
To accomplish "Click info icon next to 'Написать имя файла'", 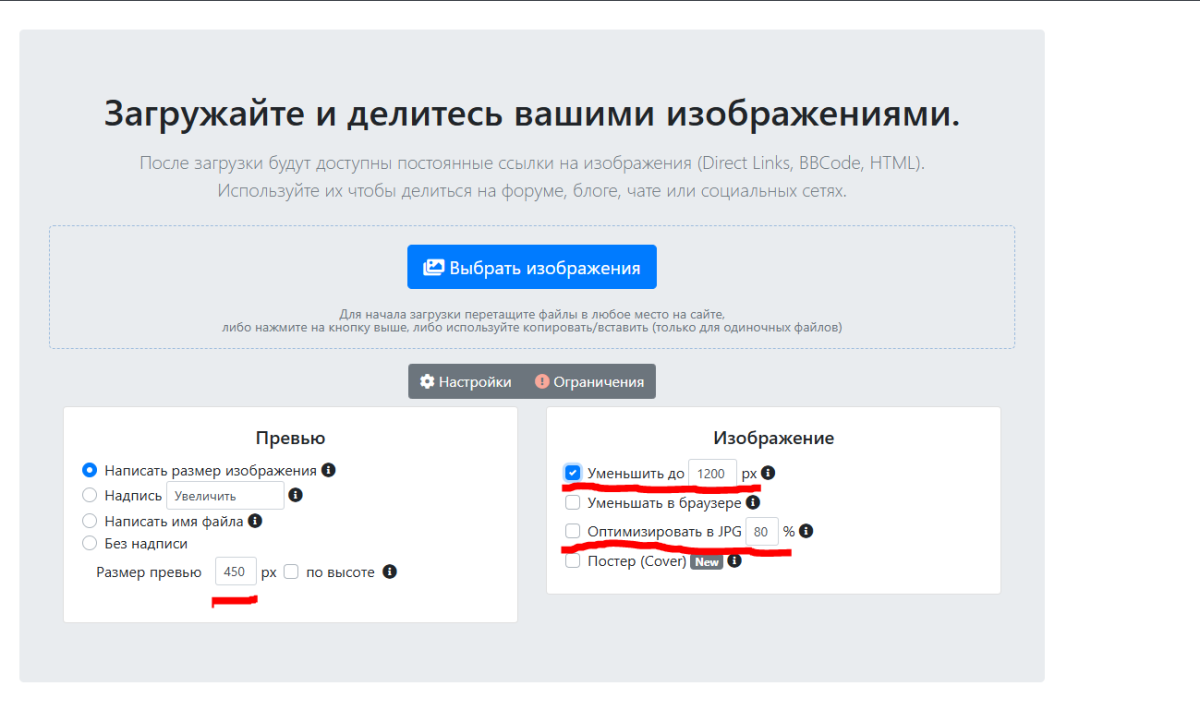I will click(255, 521).
